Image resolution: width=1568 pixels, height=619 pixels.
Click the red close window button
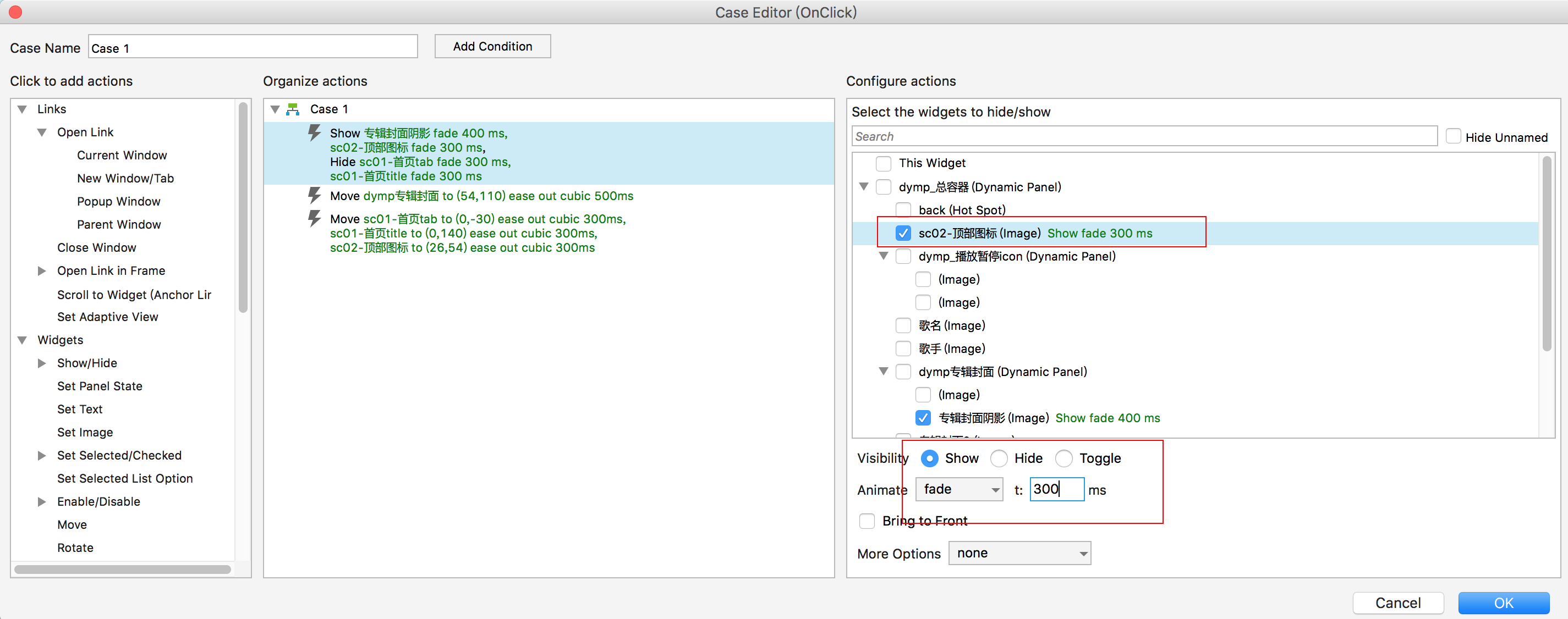pyautogui.click(x=16, y=12)
